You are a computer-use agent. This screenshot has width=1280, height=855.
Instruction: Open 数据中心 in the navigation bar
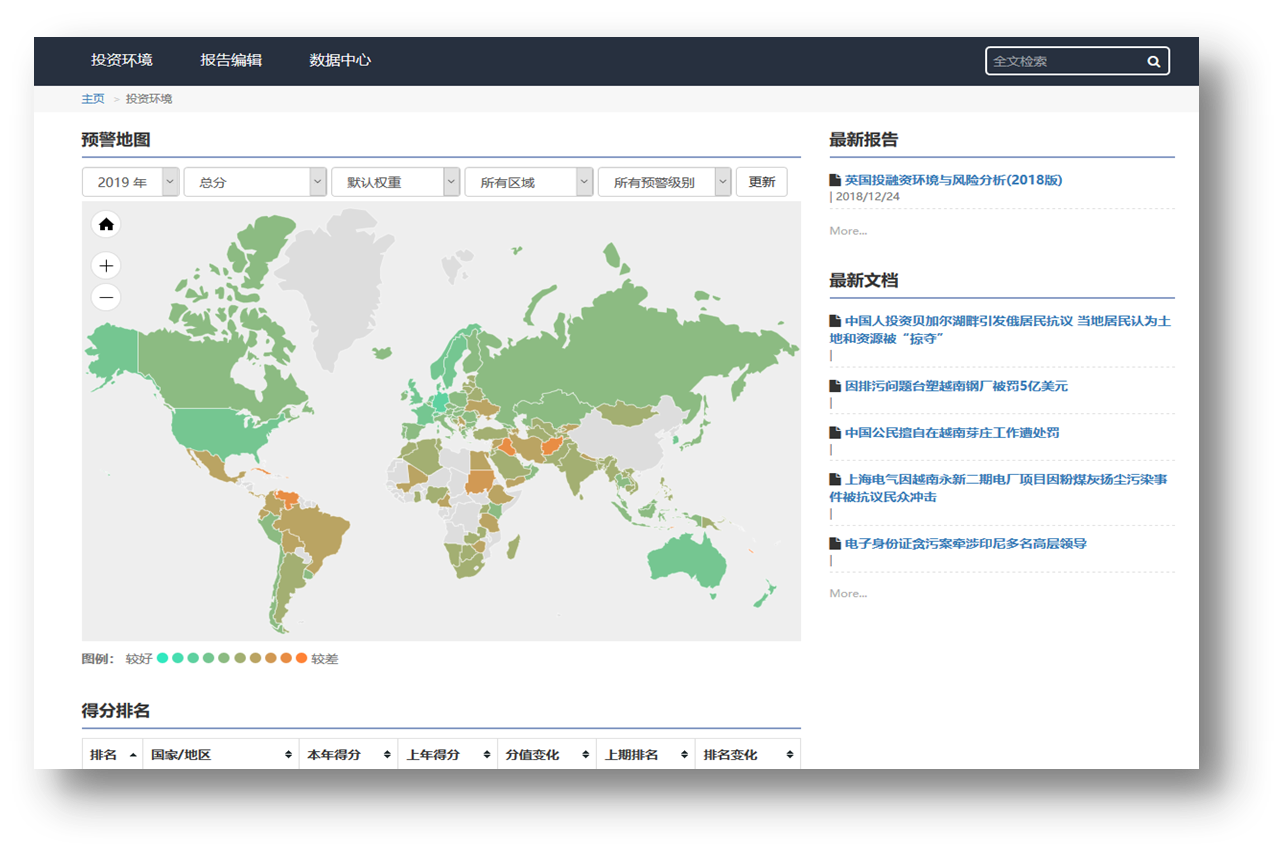click(340, 60)
